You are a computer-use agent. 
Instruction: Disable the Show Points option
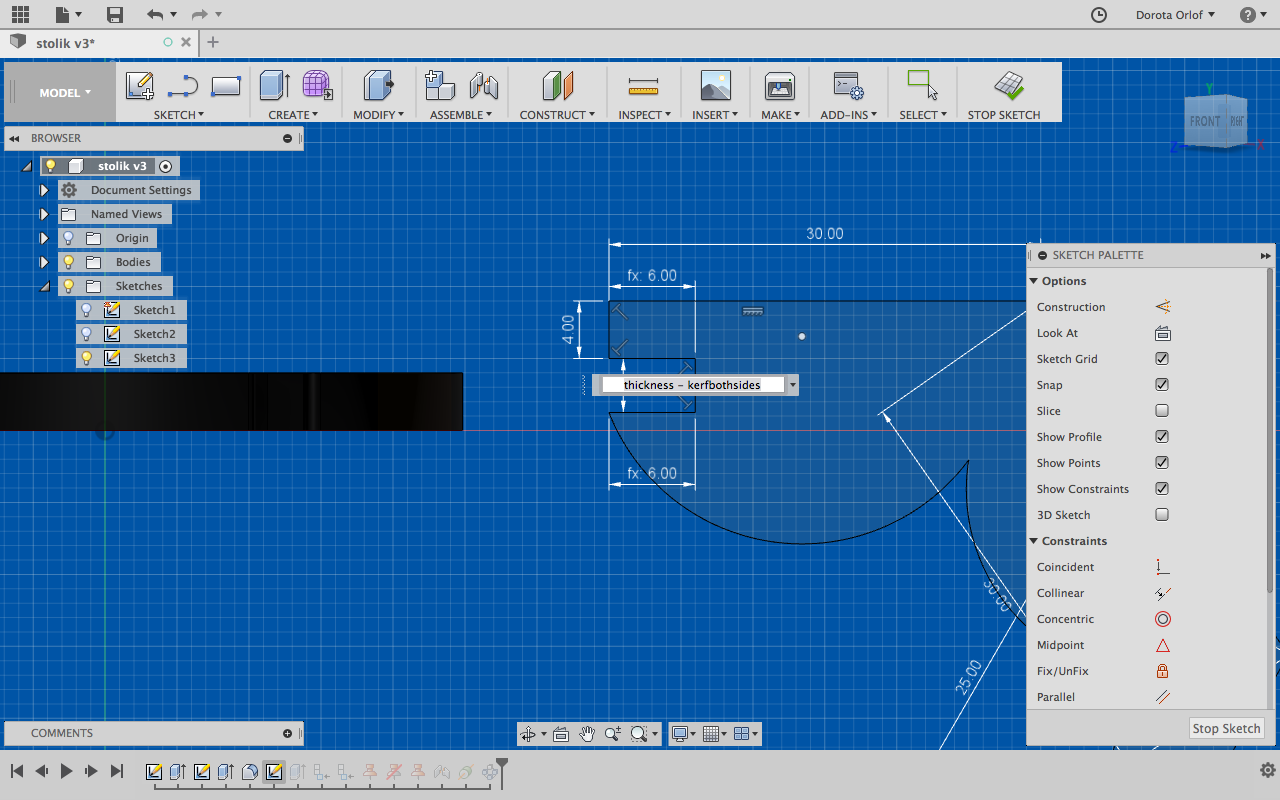[x=1162, y=462]
